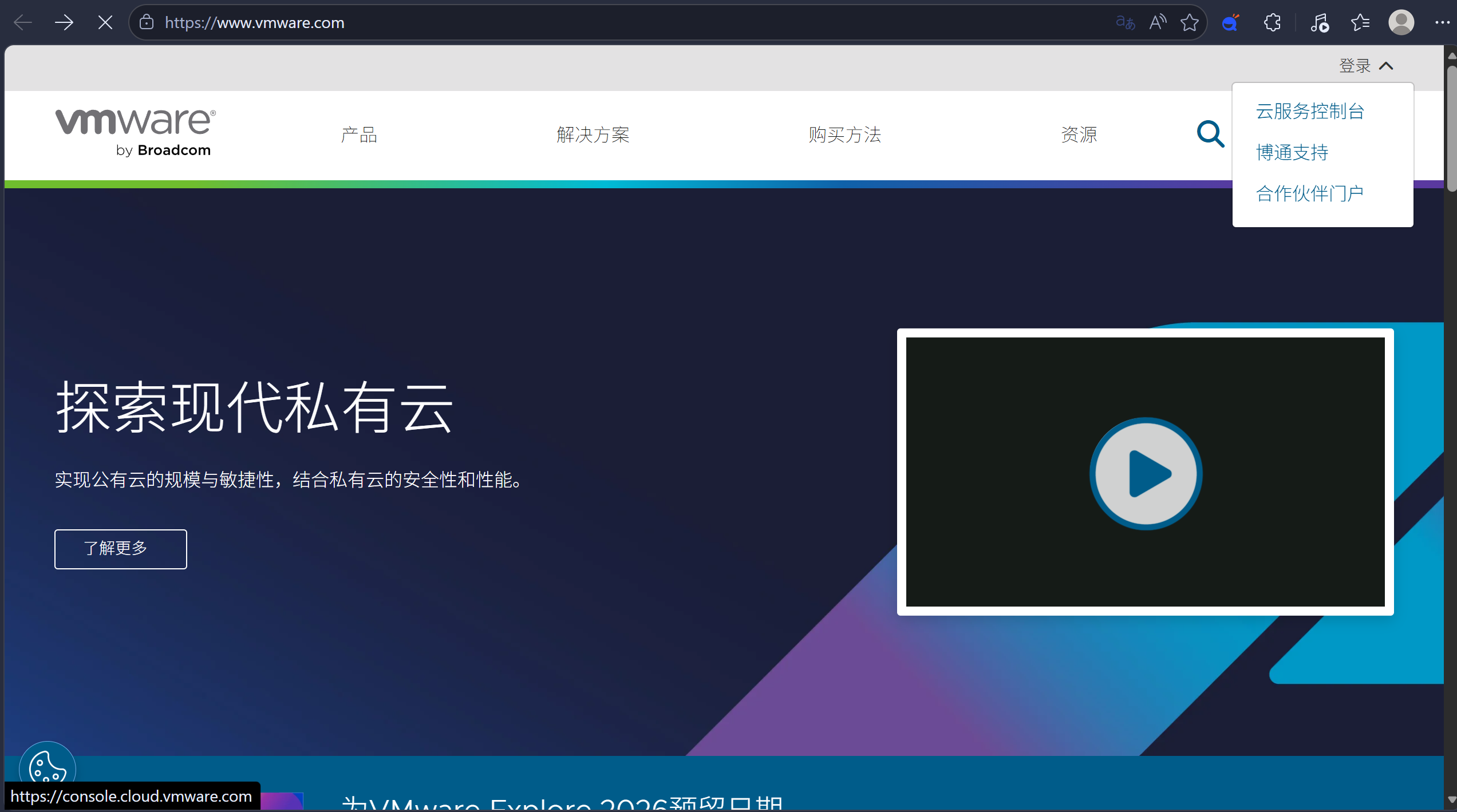This screenshot has height=812, width=1457.
Task: Open the 合作伙伴门户 link
Action: pos(1309,193)
